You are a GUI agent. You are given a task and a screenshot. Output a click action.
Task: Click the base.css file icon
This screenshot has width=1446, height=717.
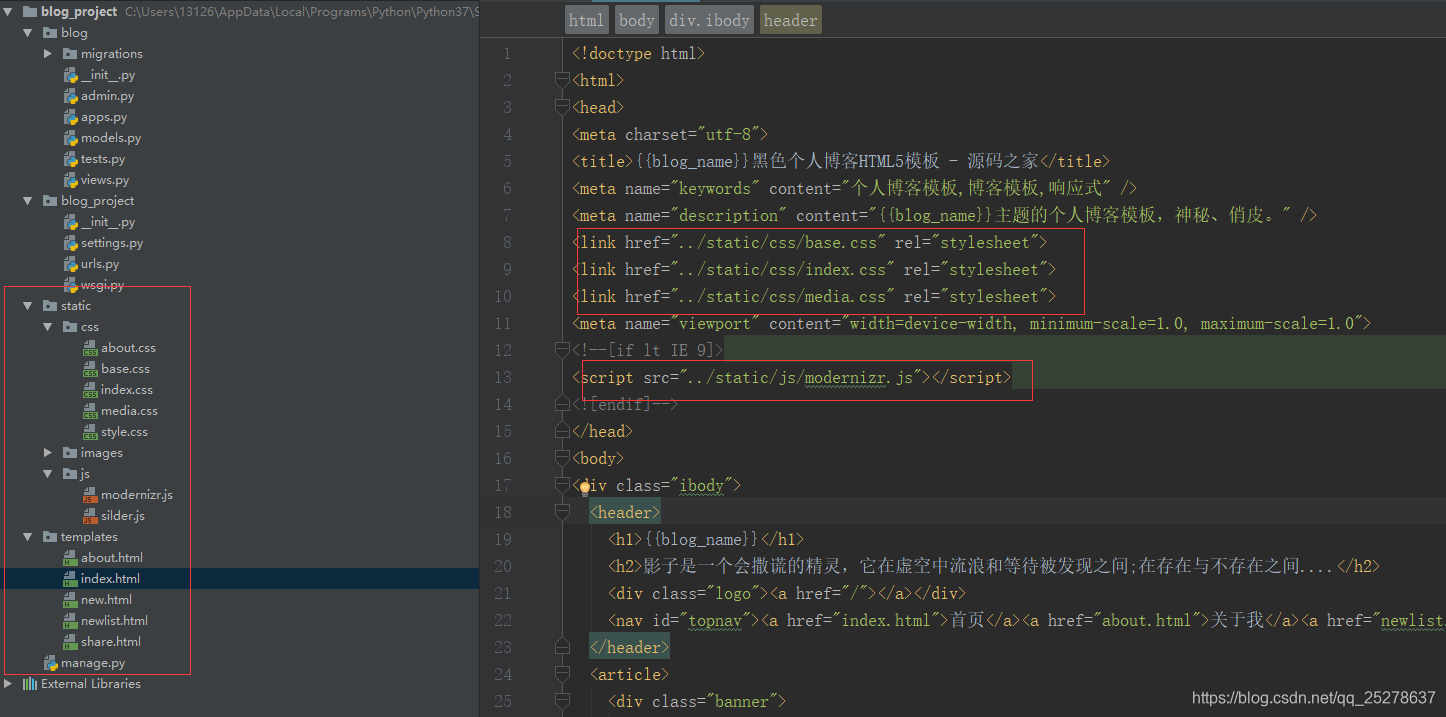pos(90,369)
